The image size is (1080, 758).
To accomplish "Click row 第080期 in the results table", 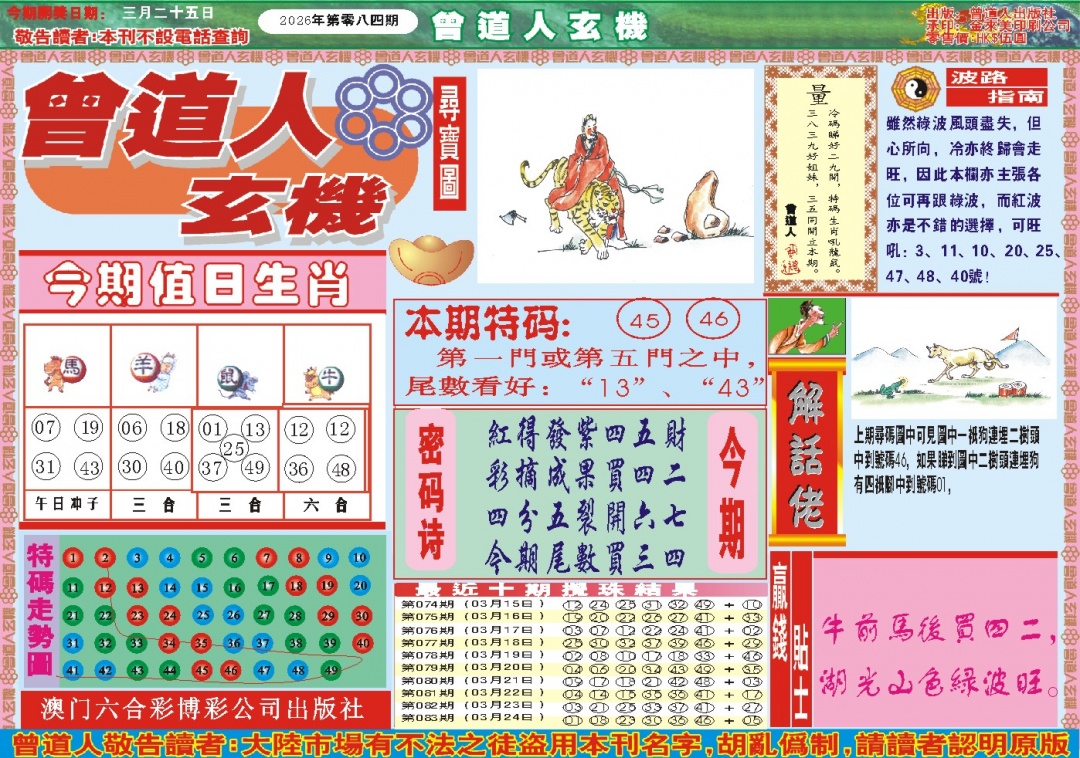I will [430, 680].
